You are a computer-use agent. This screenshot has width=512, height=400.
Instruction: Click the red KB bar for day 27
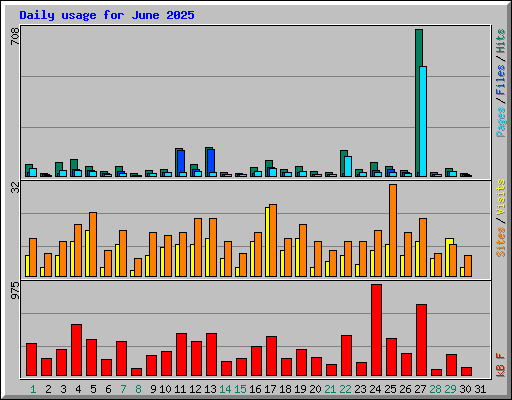tap(421, 340)
